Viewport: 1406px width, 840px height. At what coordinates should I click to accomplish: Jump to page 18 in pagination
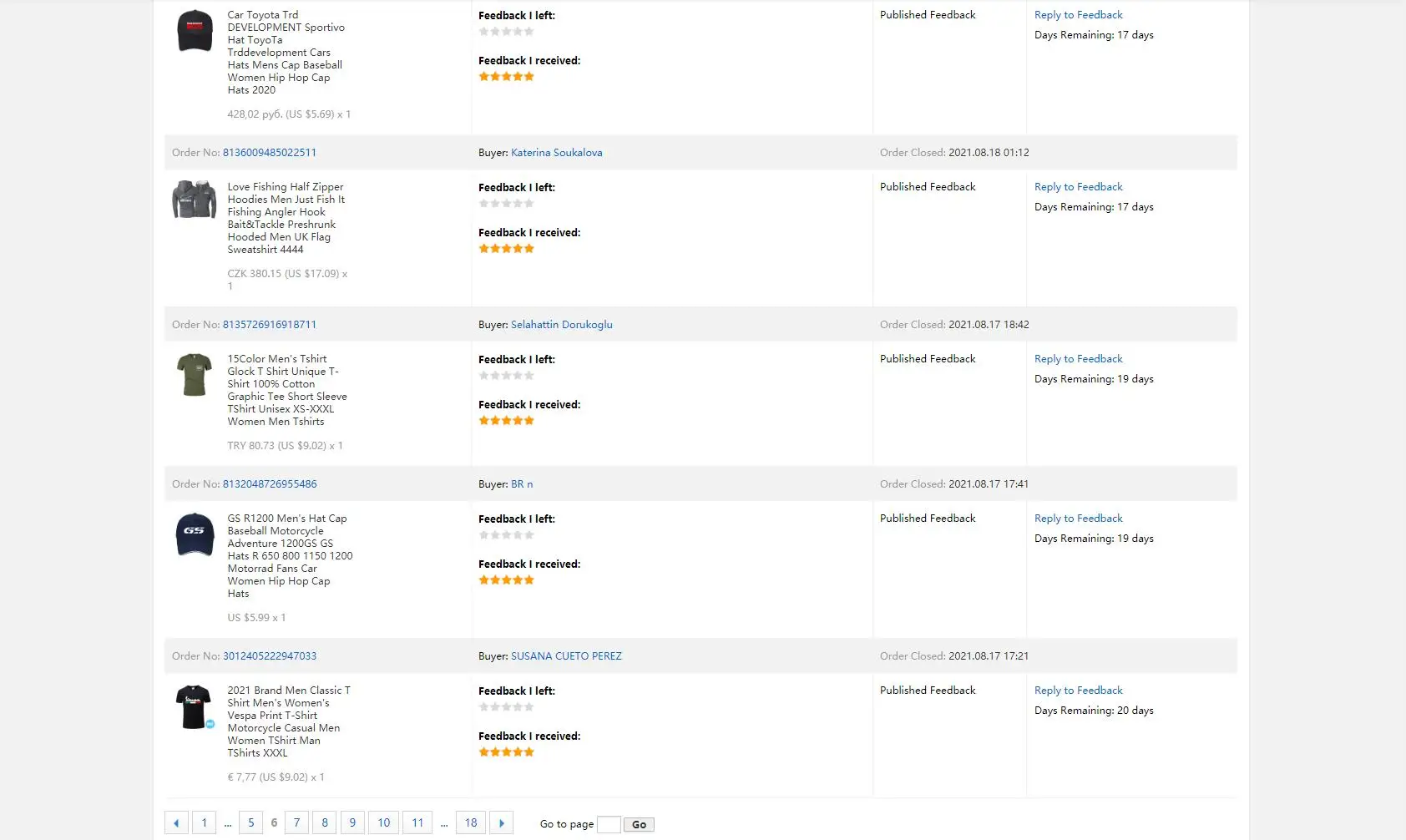pyautogui.click(x=471, y=823)
